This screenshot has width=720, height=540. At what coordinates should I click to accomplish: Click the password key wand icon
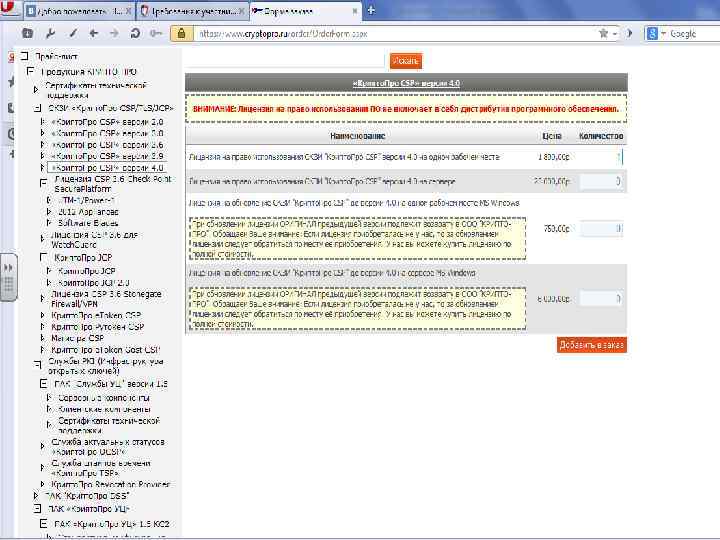(156, 34)
